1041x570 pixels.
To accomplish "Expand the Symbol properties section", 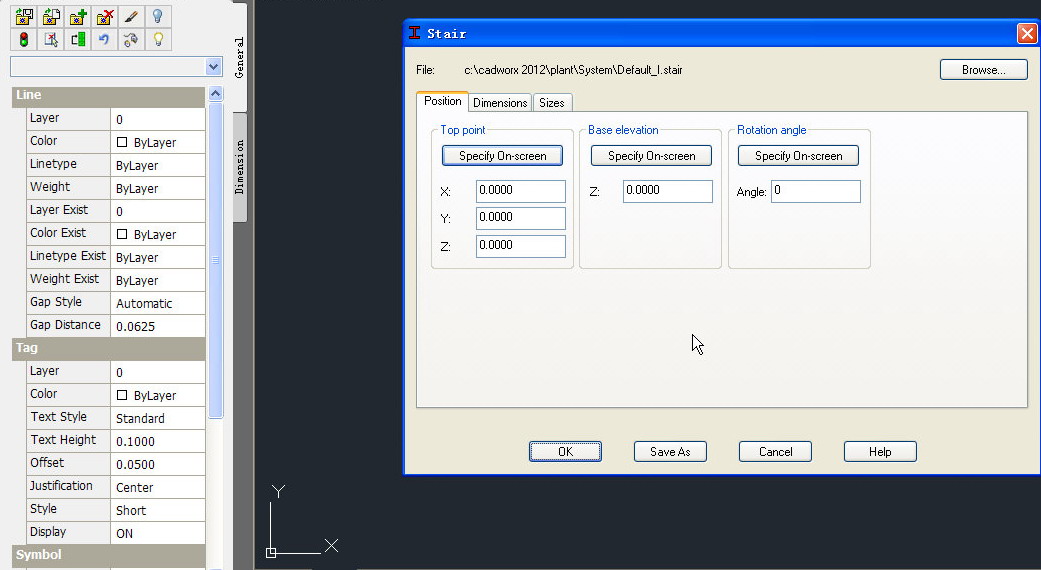I will 108,555.
